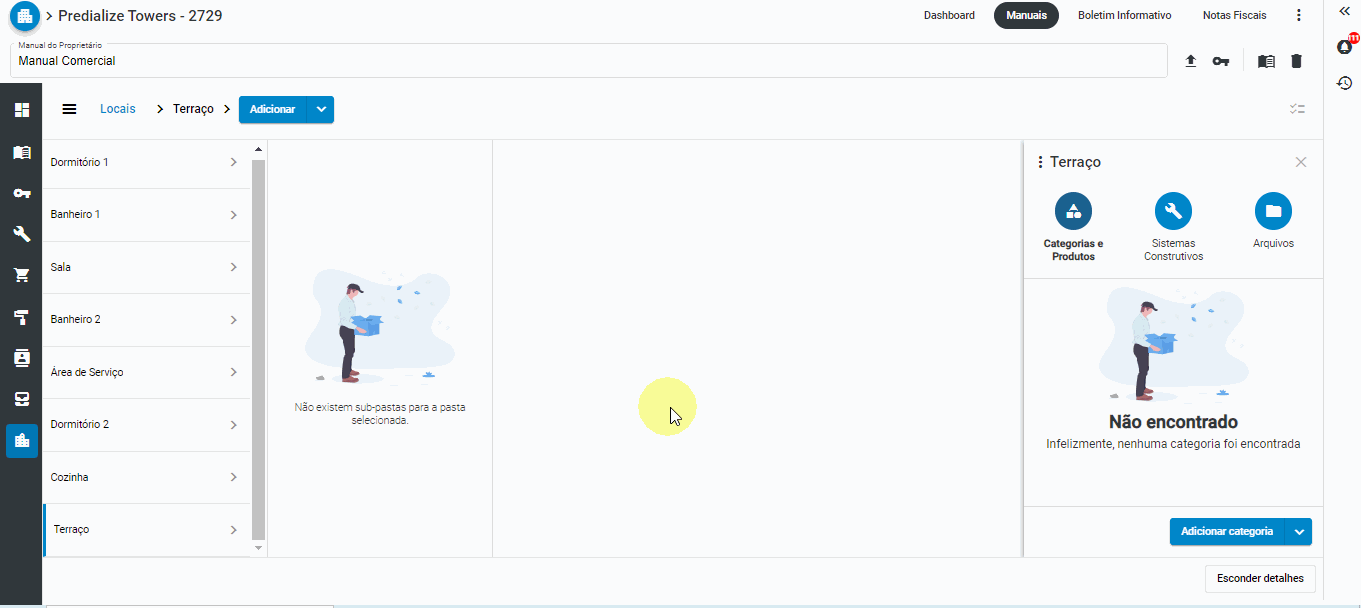Image resolution: width=1361 pixels, height=608 pixels.
Task: Click the Manual do Proprietário input field
Action: [588, 61]
